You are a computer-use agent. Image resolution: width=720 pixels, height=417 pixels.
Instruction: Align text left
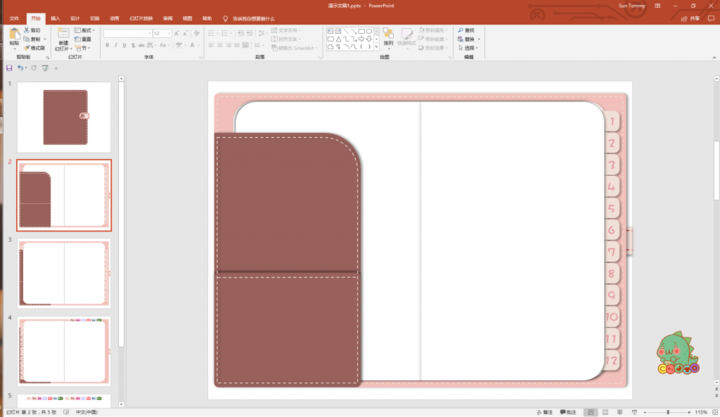211,45
